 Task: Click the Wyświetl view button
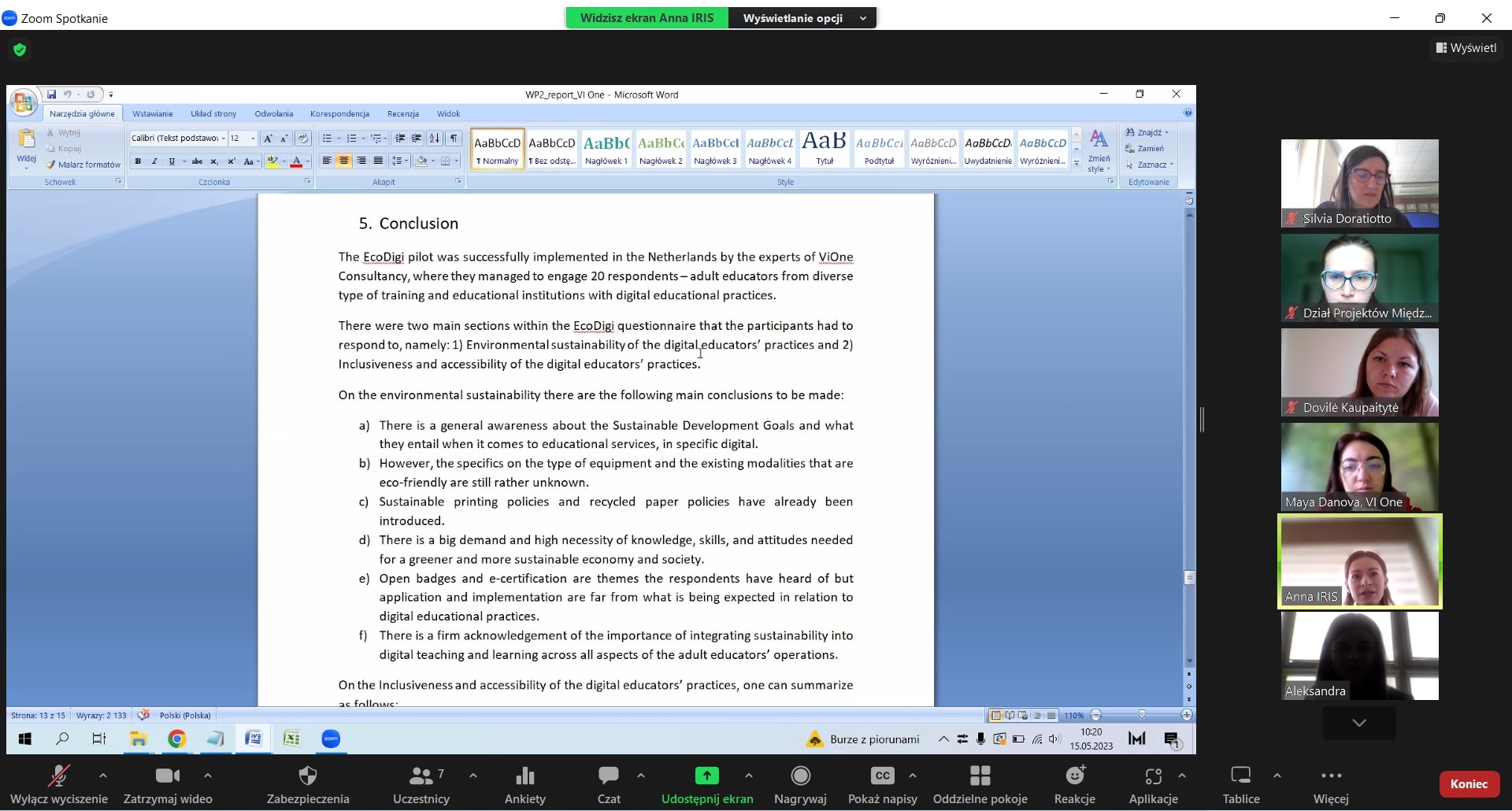(x=1466, y=48)
